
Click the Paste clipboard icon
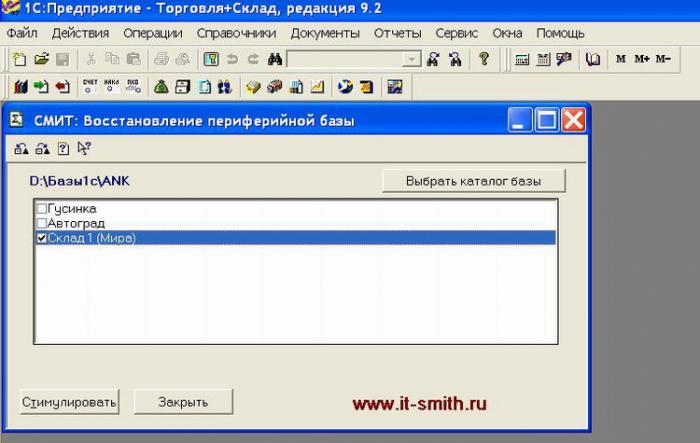[133, 59]
